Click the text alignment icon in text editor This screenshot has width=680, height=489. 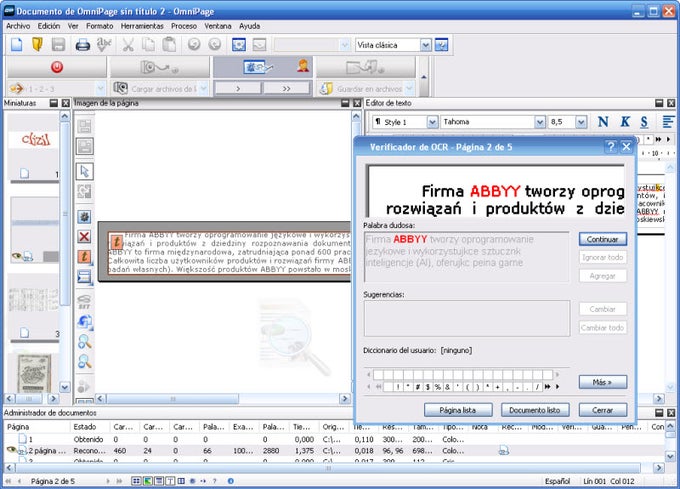(x=668, y=122)
